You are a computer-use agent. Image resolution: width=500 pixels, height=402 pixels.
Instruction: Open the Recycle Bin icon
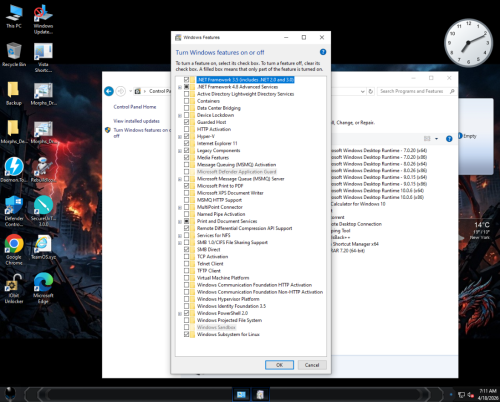coord(14,55)
